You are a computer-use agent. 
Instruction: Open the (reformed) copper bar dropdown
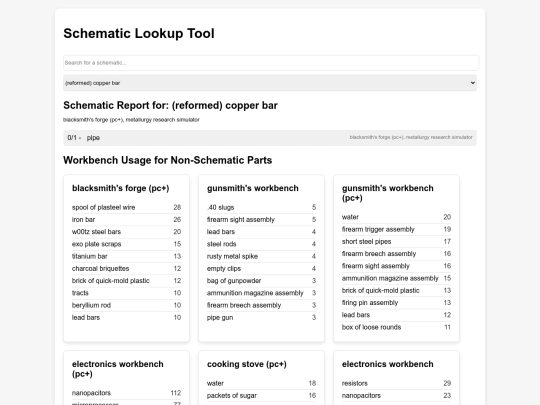(270, 83)
